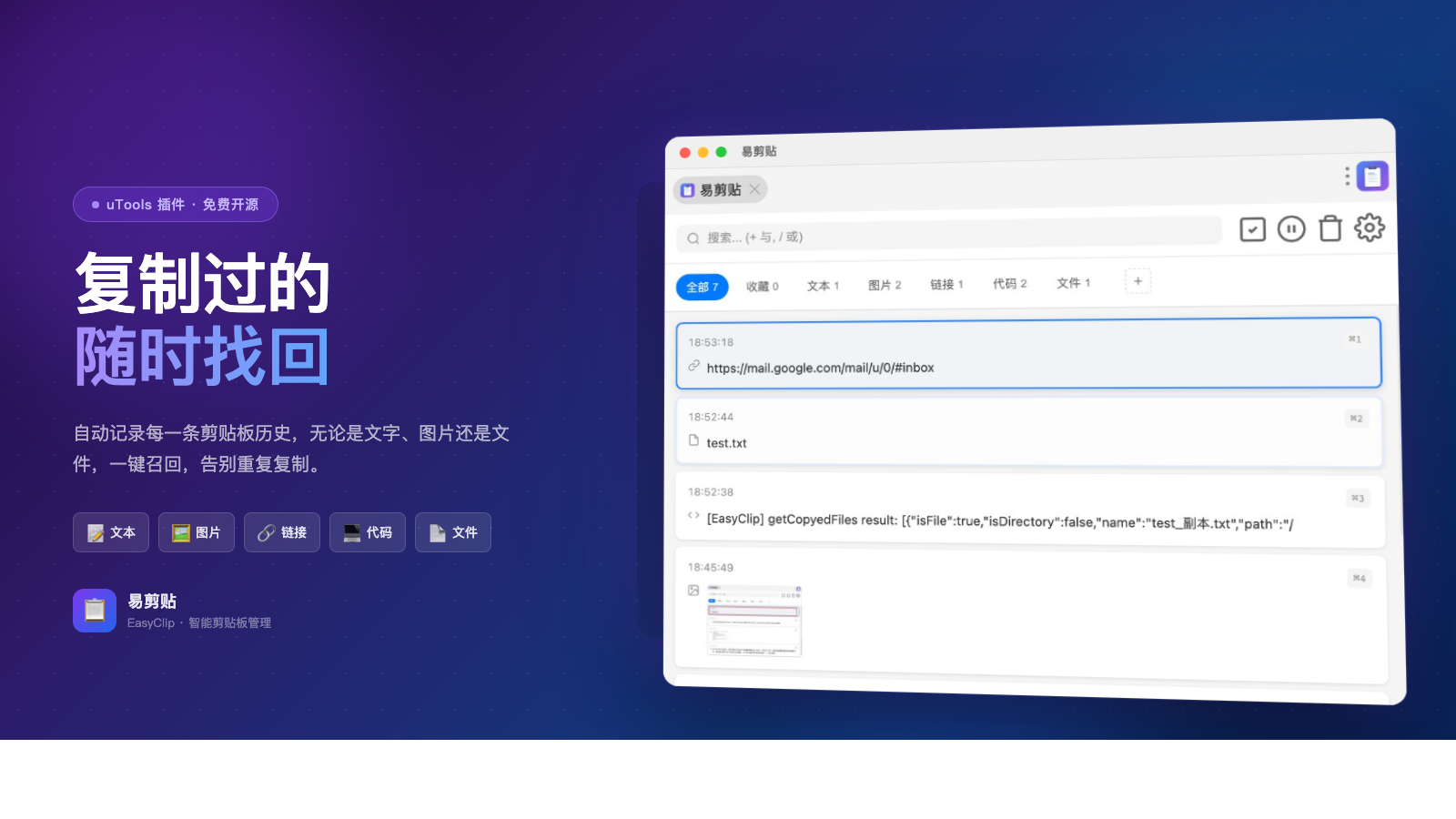Click the magnifier icon in the search bar

click(x=693, y=238)
